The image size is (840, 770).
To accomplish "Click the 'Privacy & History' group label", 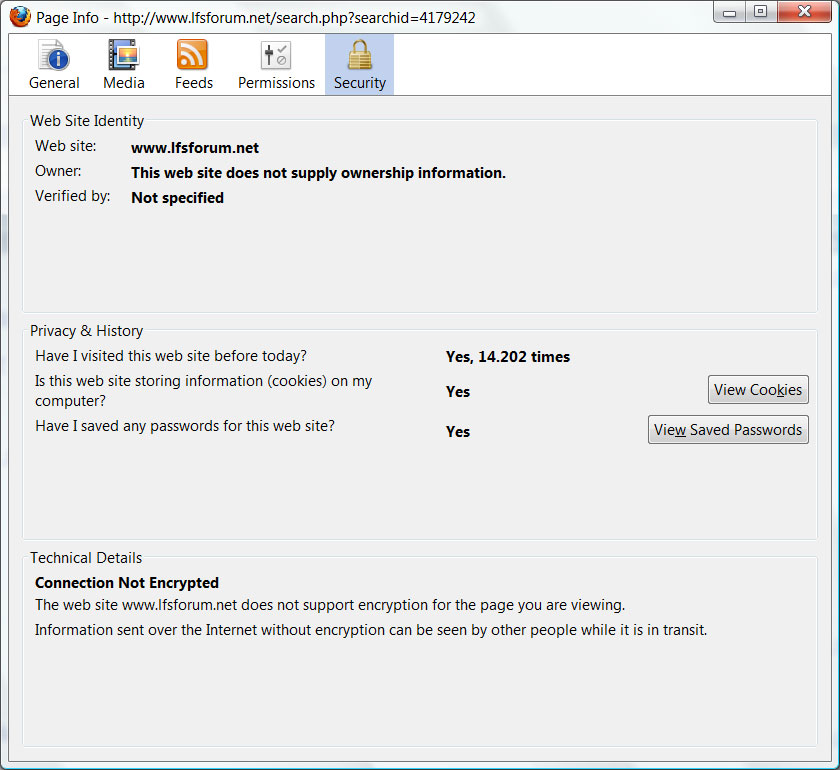I will coord(86,331).
